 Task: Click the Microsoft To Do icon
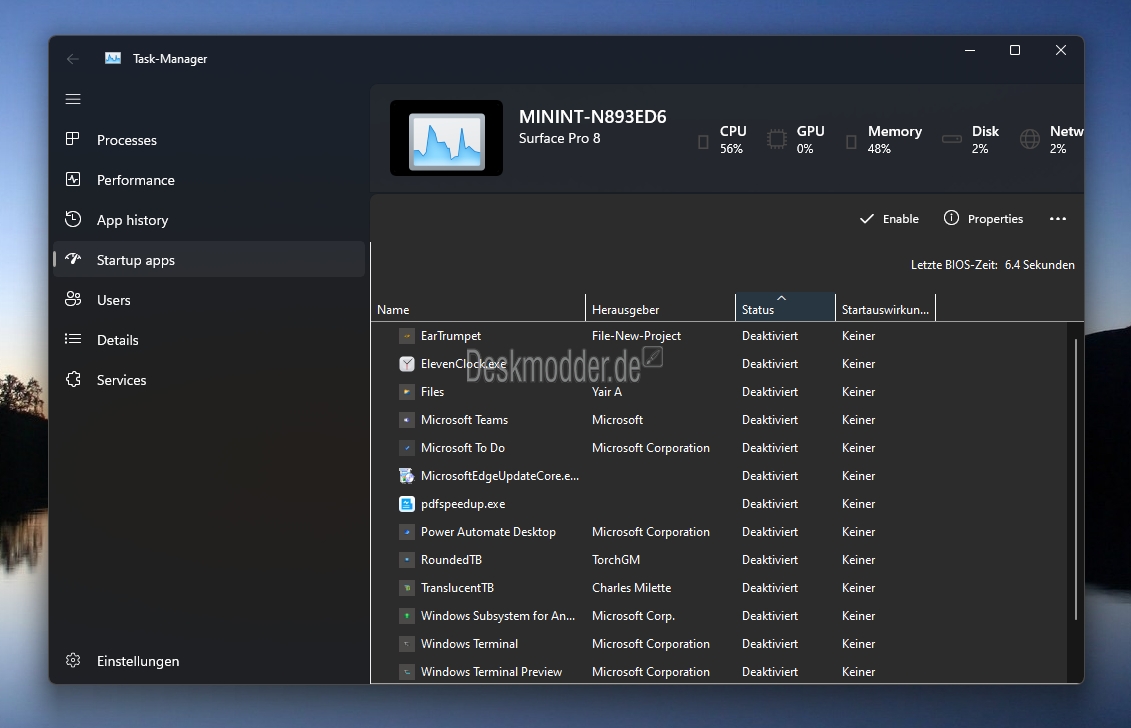pos(407,448)
